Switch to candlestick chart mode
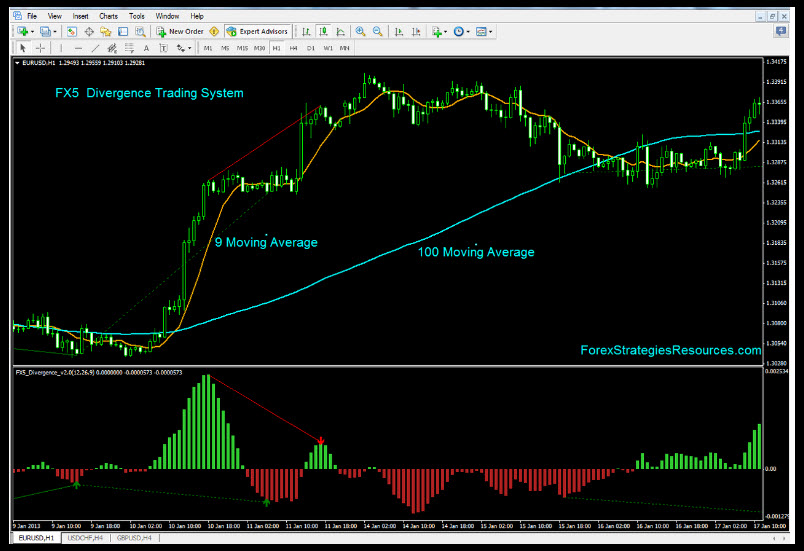Screen dimensions: 804x551 tap(325, 32)
